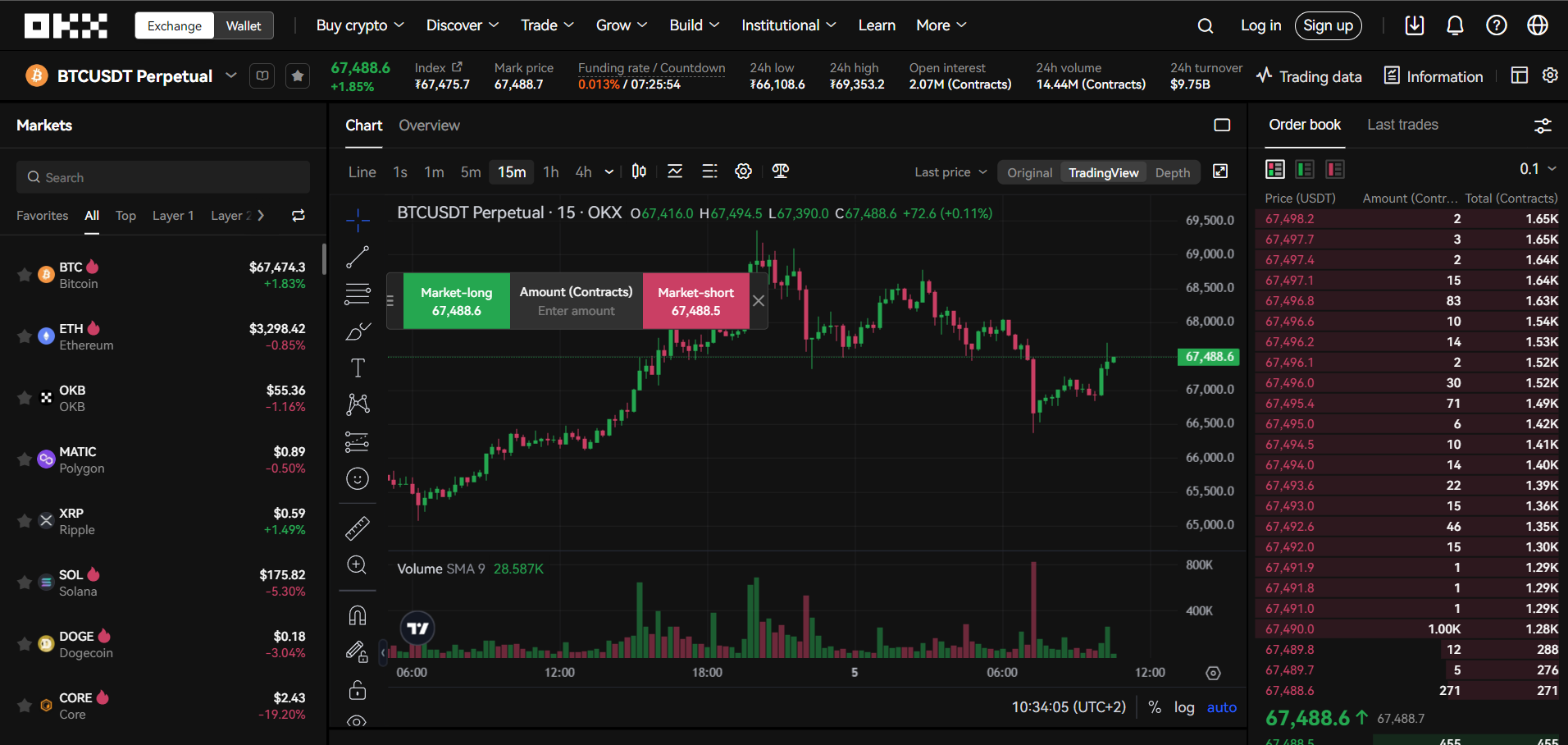Switch order book to sell-only view
Viewport: 1568px width, 745px height.
point(1335,169)
